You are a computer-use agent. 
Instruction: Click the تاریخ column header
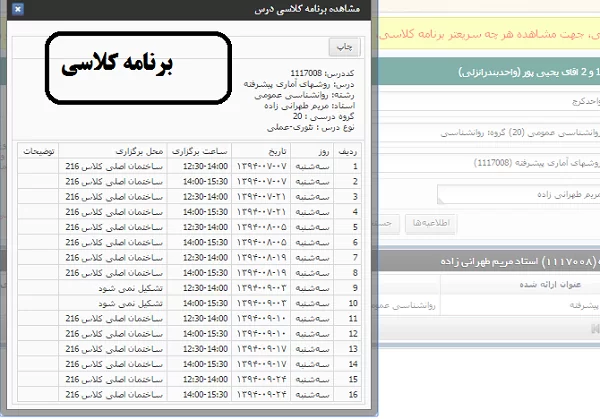coord(261,152)
